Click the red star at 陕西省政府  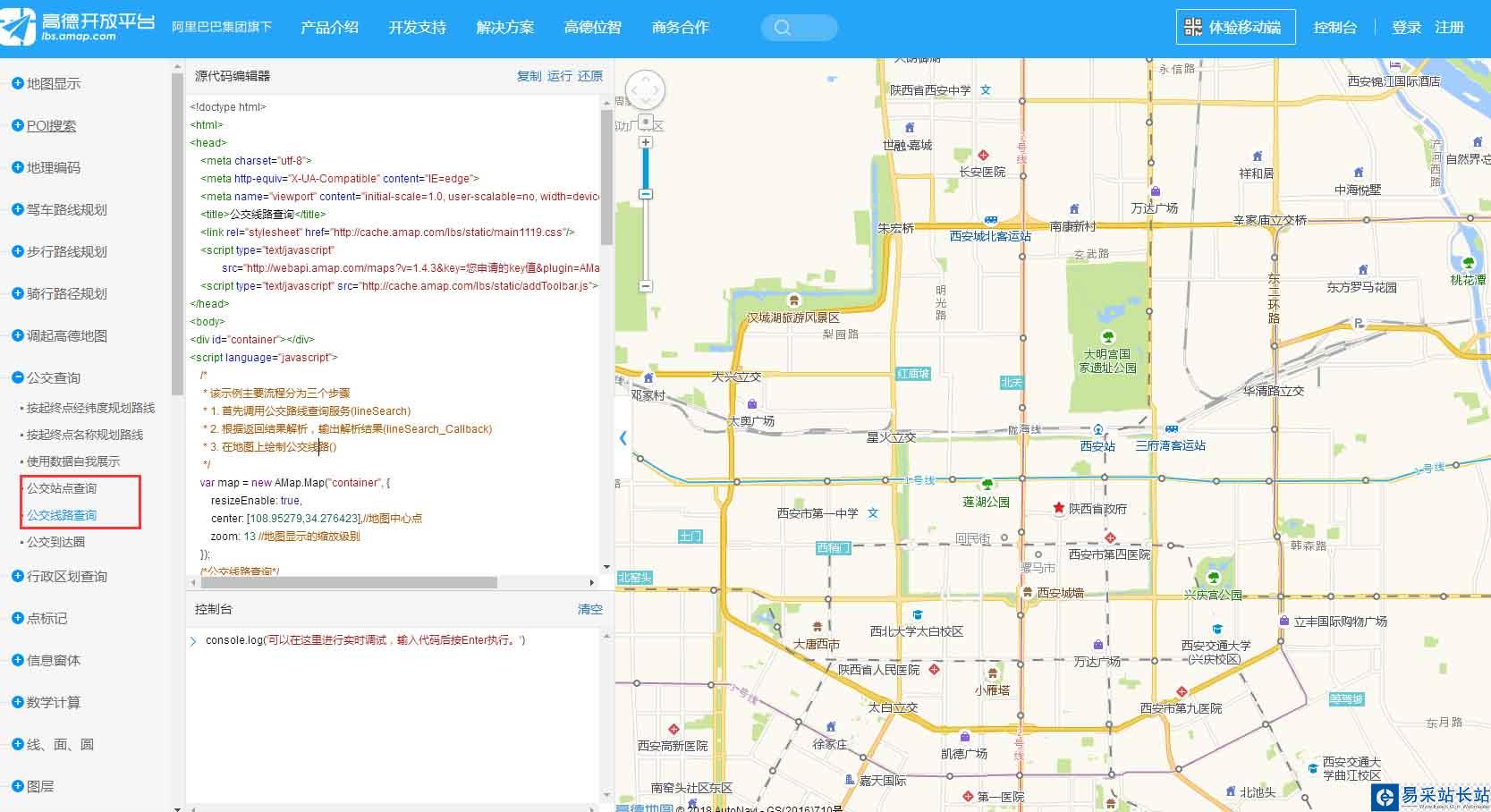pos(1059,508)
